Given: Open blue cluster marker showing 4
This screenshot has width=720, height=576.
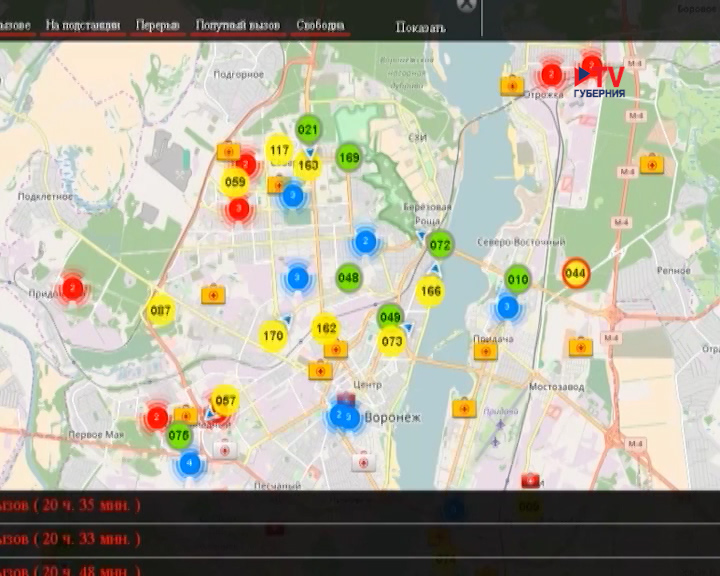Looking at the screenshot, I should (189, 463).
